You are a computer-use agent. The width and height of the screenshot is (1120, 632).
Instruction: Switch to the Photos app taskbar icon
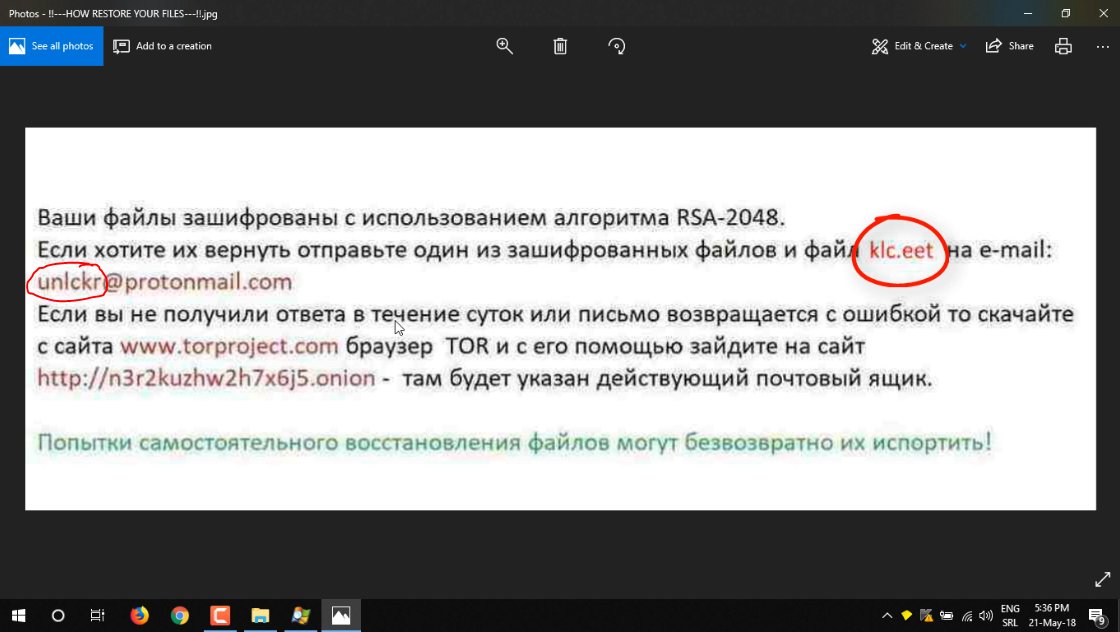click(x=341, y=616)
